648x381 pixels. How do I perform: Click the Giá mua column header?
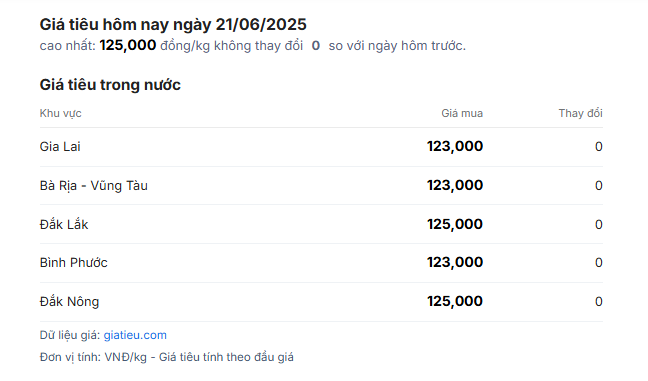click(x=462, y=113)
